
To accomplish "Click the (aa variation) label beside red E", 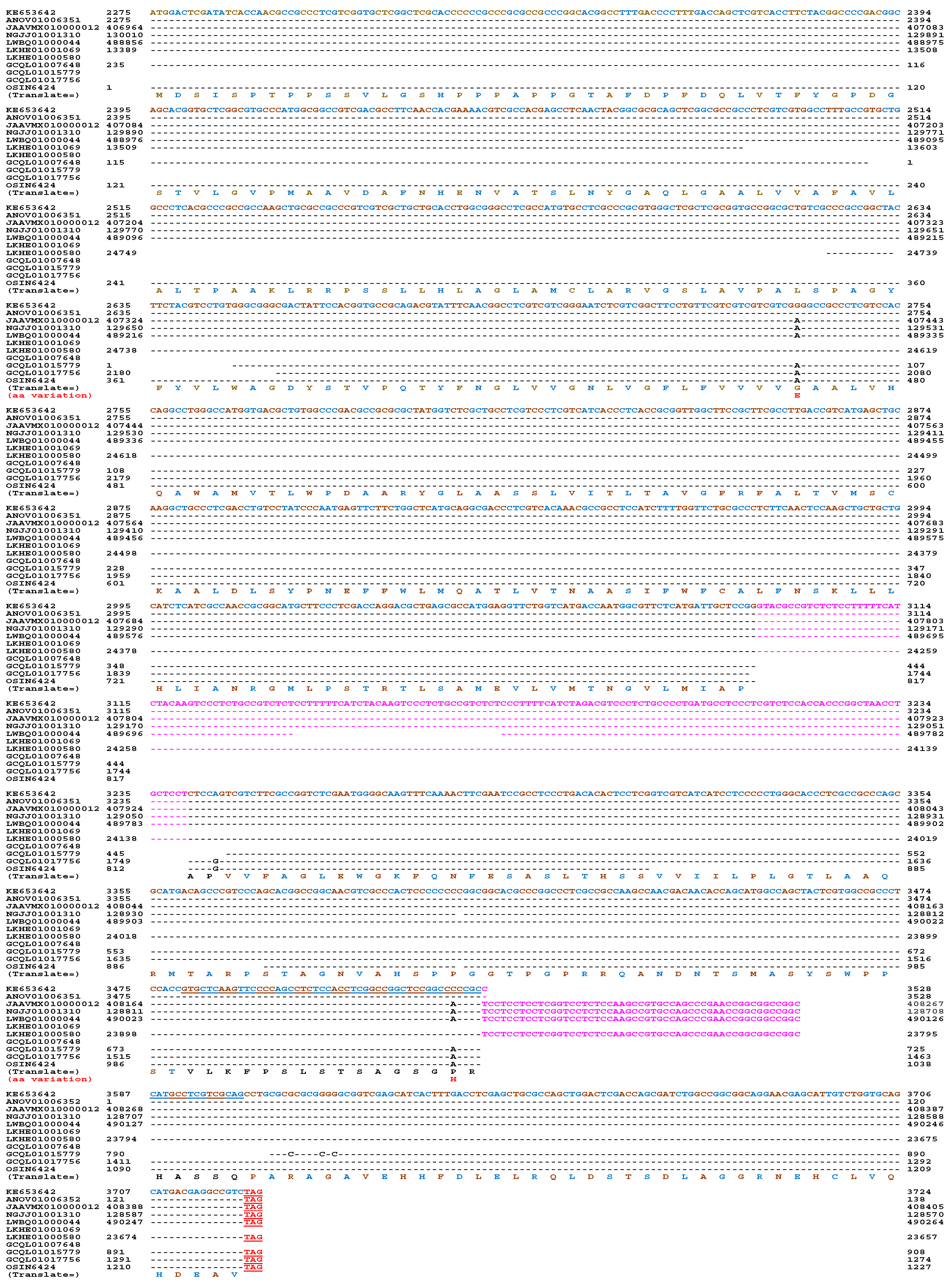I will [x=50, y=395].
